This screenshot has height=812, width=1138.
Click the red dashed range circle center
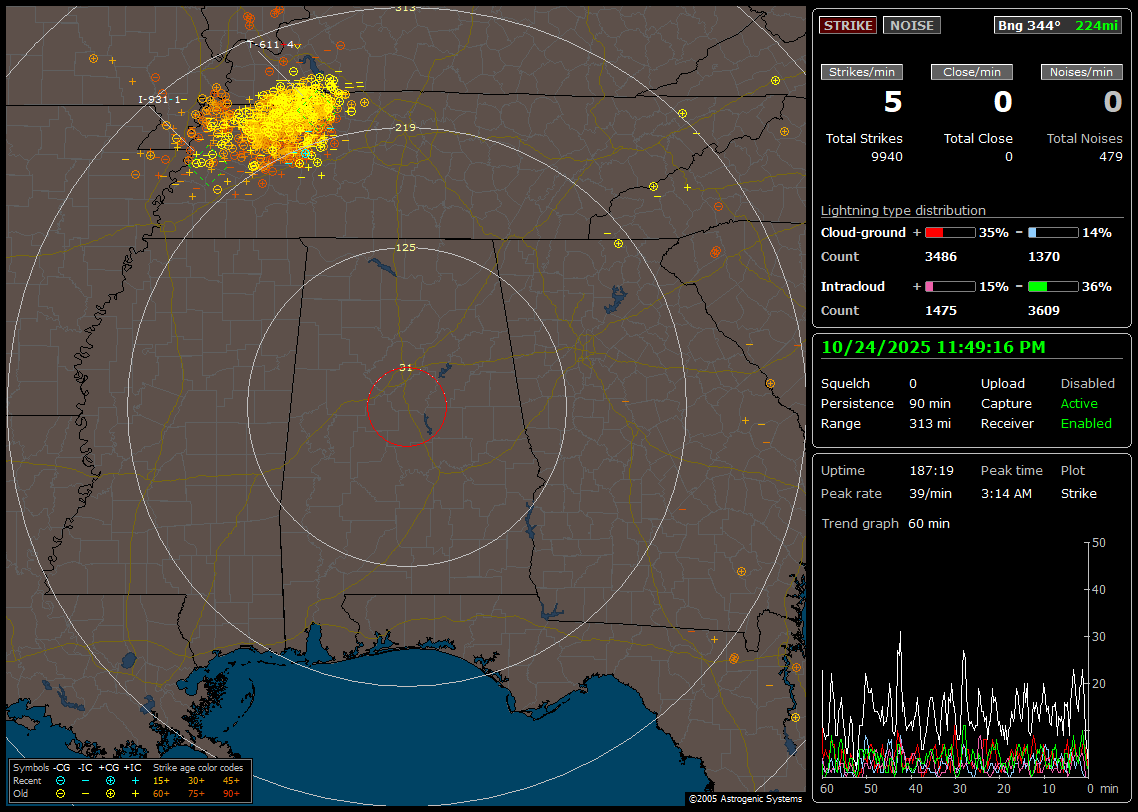click(406, 407)
